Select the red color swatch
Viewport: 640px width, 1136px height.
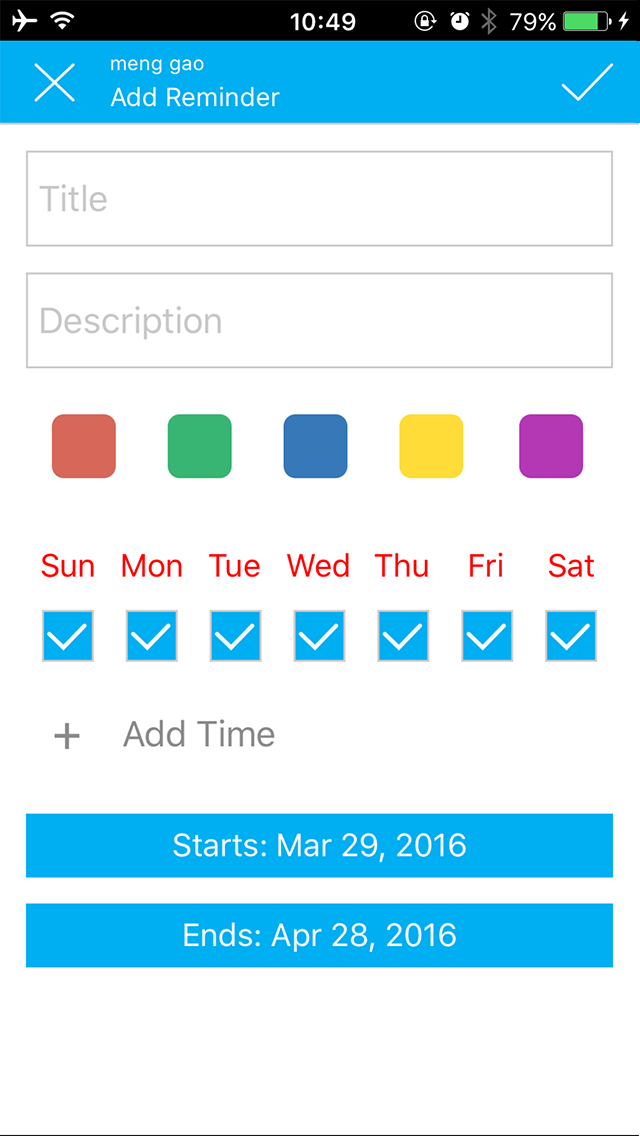click(x=84, y=446)
